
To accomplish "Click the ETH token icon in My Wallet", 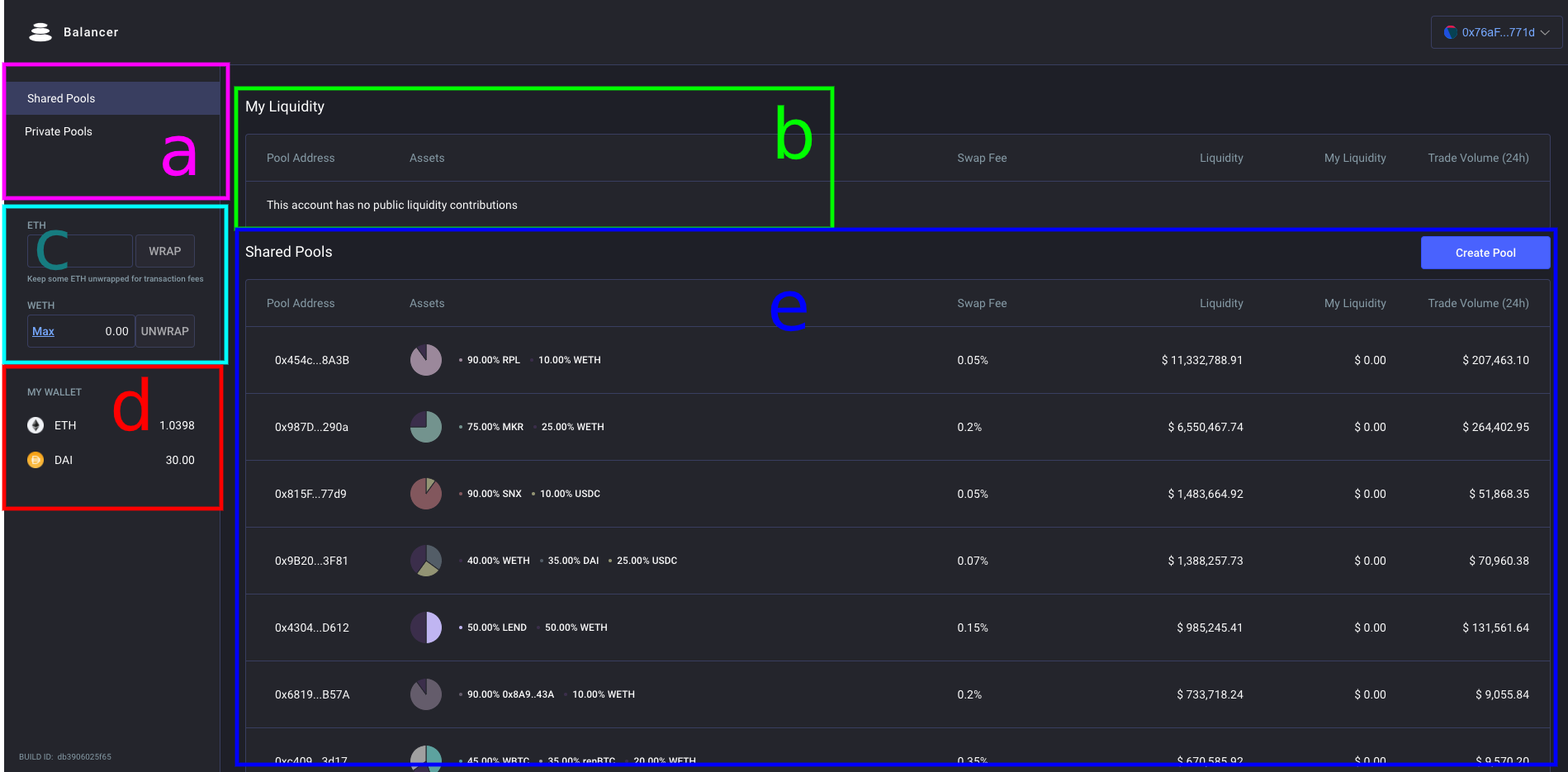I will (36, 425).
